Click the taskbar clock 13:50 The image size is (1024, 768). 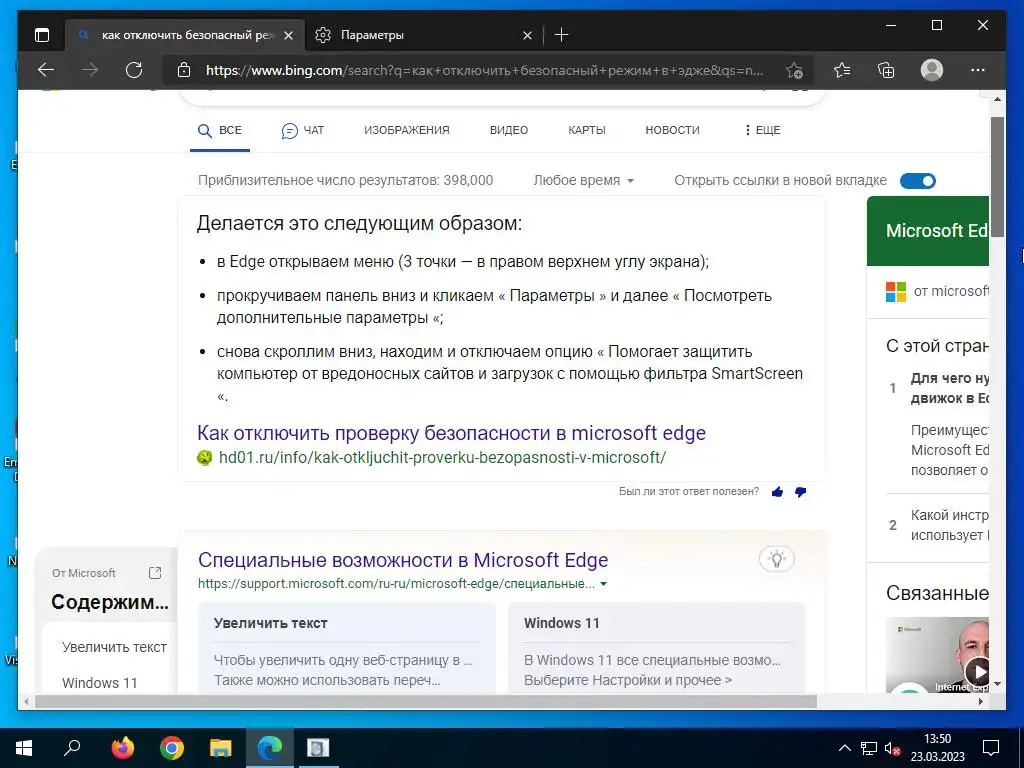[937, 739]
